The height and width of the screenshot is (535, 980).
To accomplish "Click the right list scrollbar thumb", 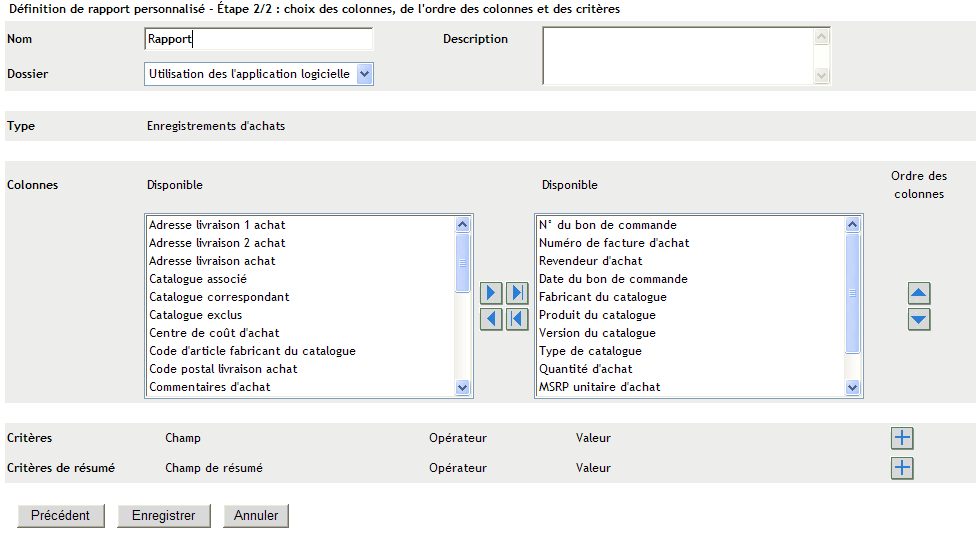I will pos(852,293).
